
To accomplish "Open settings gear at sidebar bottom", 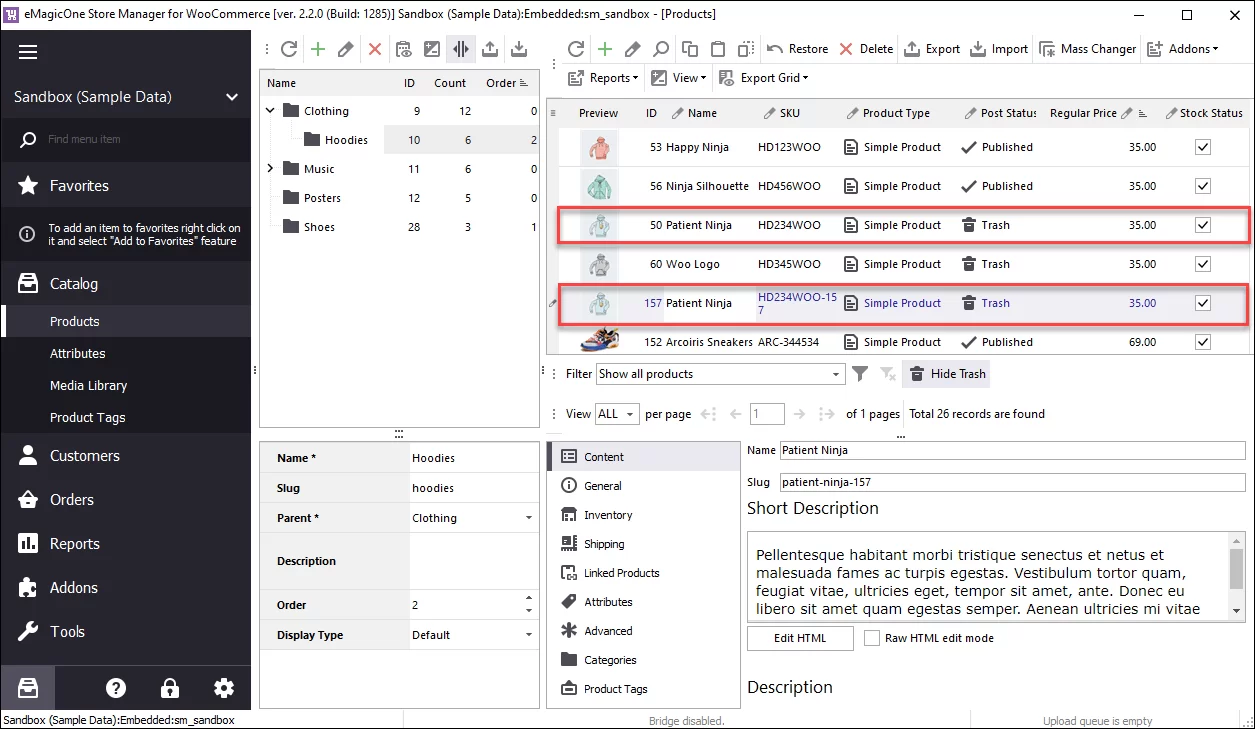I will pyautogui.click(x=224, y=688).
